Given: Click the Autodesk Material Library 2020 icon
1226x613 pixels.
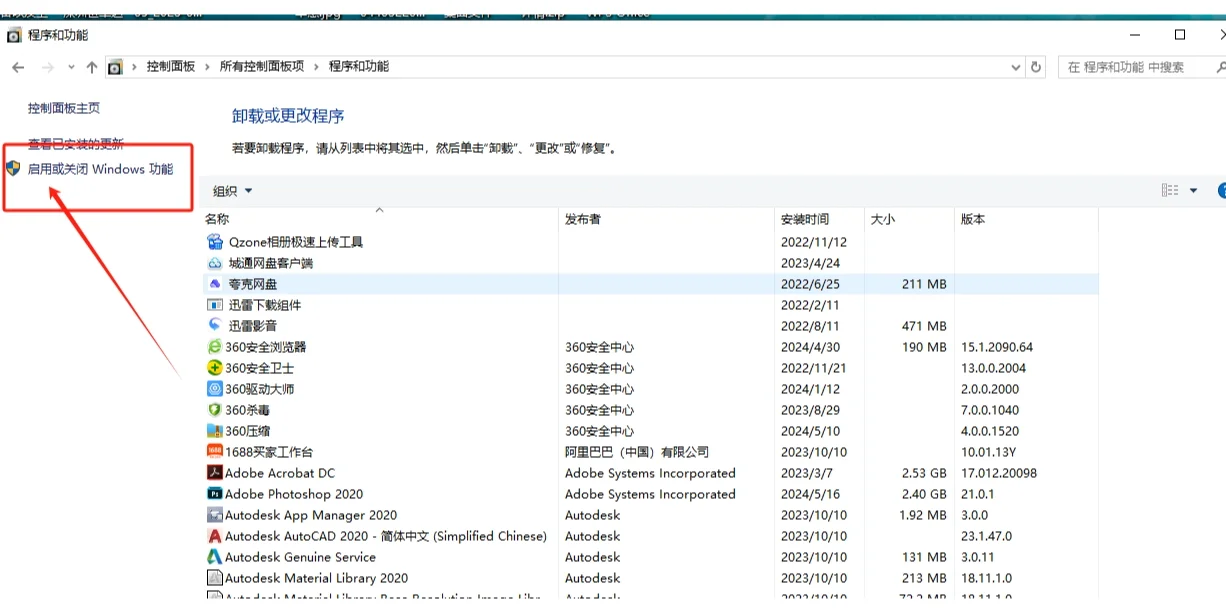Looking at the screenshot, I should pos(215,578).
